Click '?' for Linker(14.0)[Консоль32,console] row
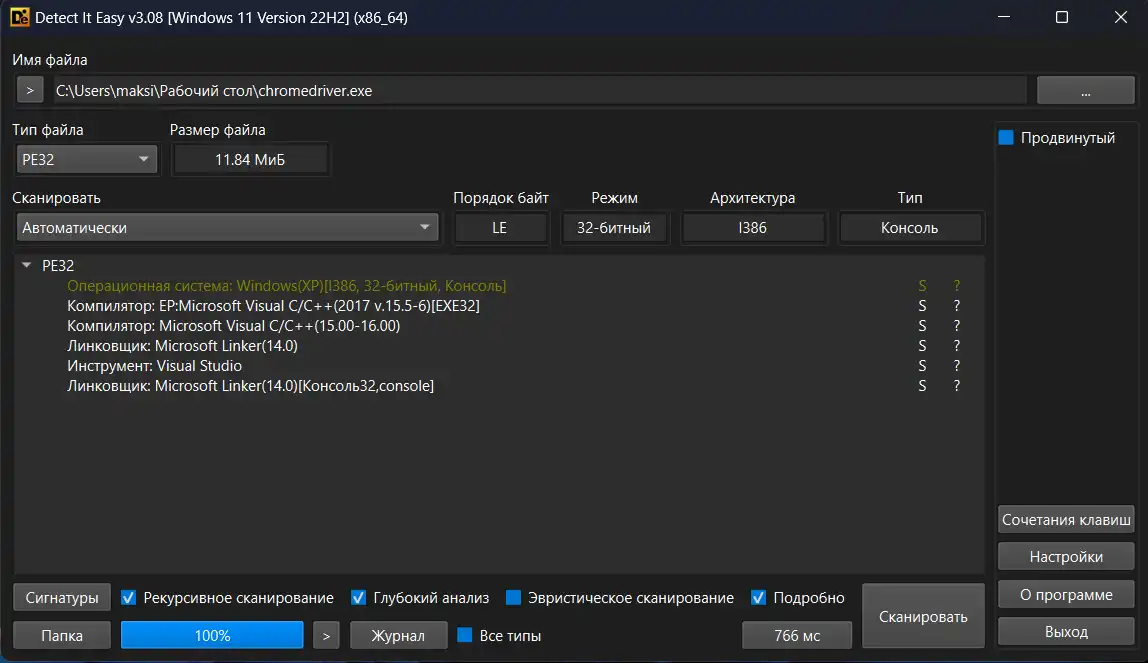 pos(956,386)
